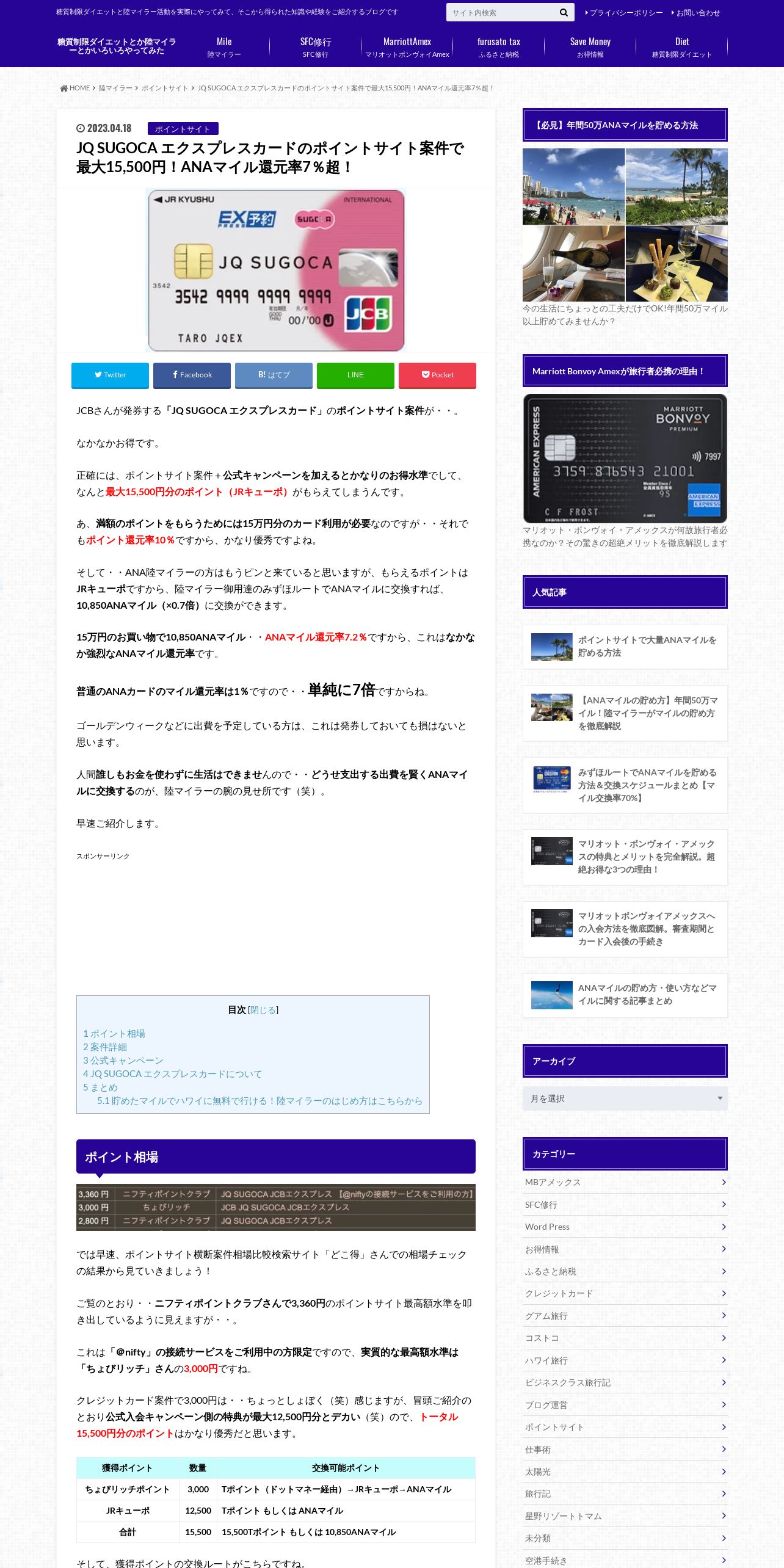Open the ポイントサイト sidebar category

tap(625, 1428)
